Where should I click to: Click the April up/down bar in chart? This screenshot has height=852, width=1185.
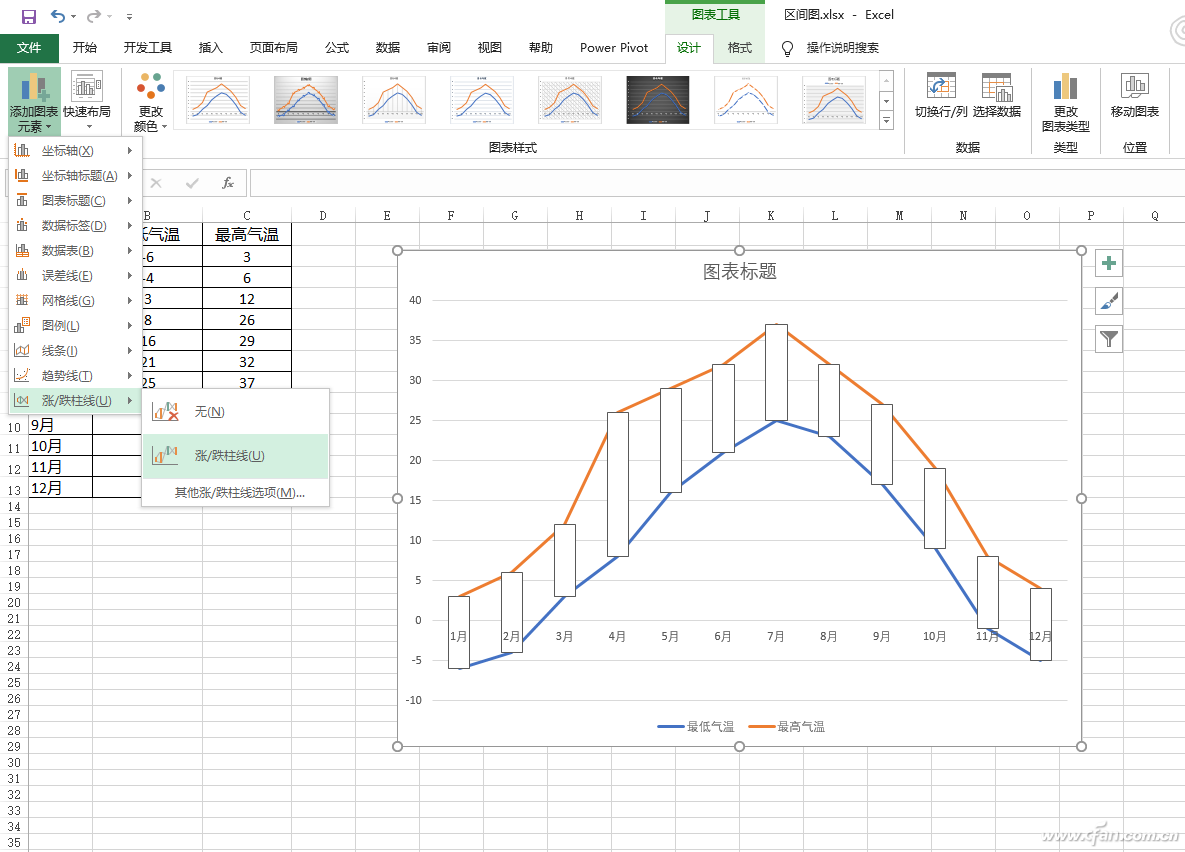617,484
